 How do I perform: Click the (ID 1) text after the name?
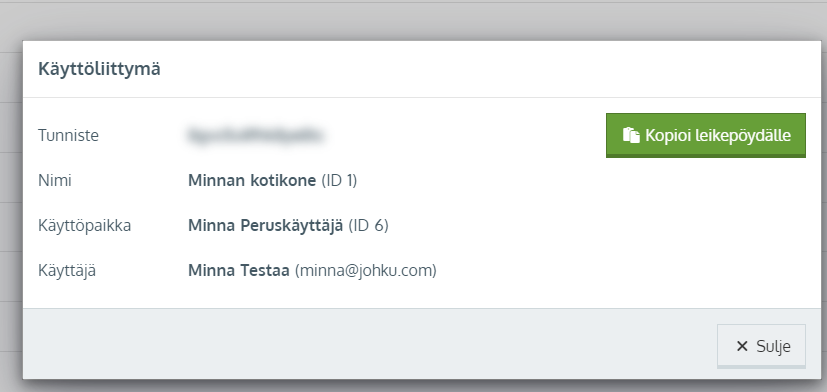339,180
